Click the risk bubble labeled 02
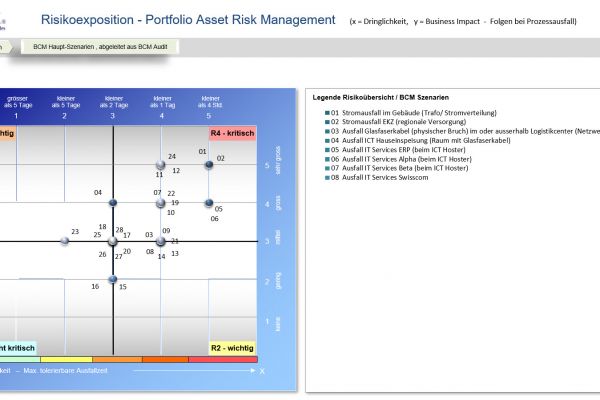 [x=209, y=164]
